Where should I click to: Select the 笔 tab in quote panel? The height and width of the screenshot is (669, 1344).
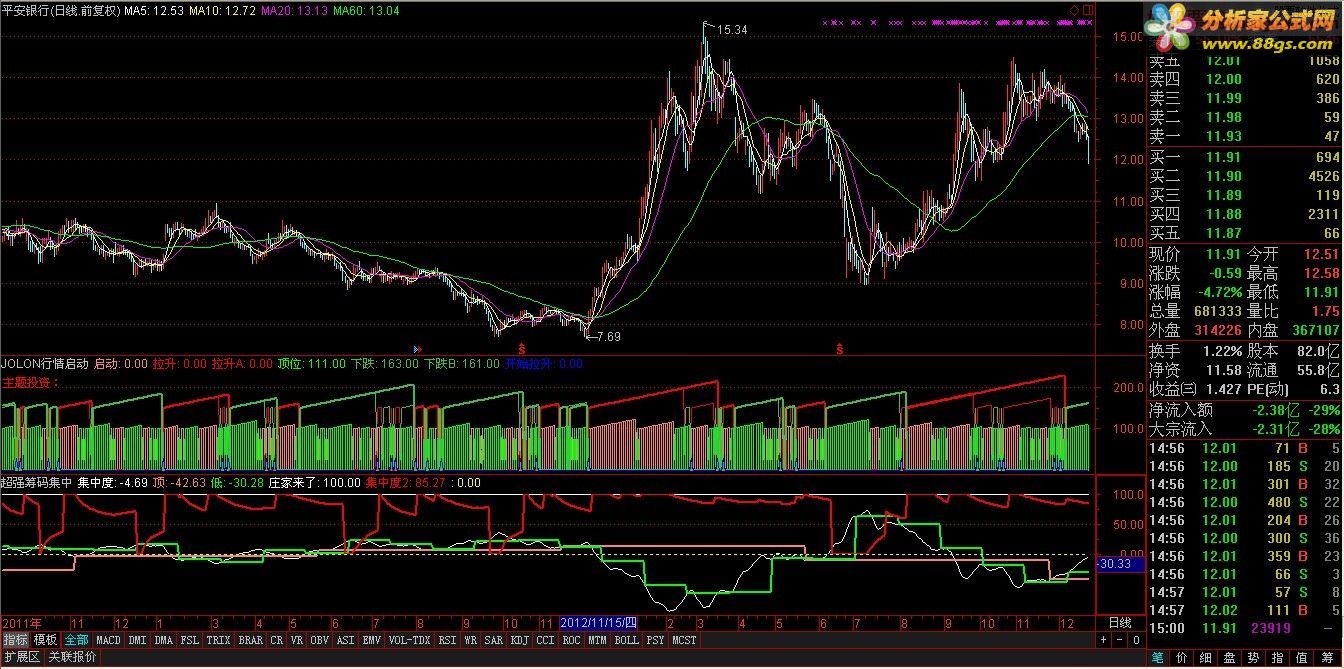tap(1158, 658)
